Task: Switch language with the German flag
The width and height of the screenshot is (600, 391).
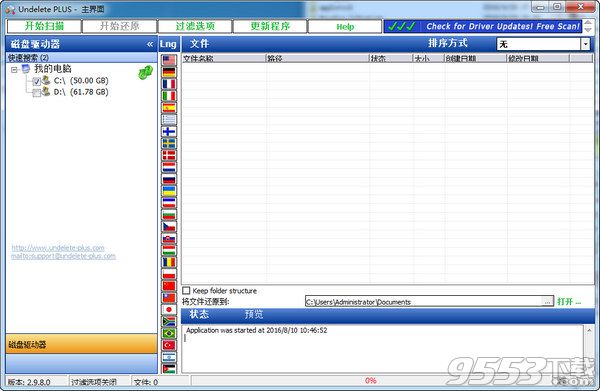Action: point(169,72)
